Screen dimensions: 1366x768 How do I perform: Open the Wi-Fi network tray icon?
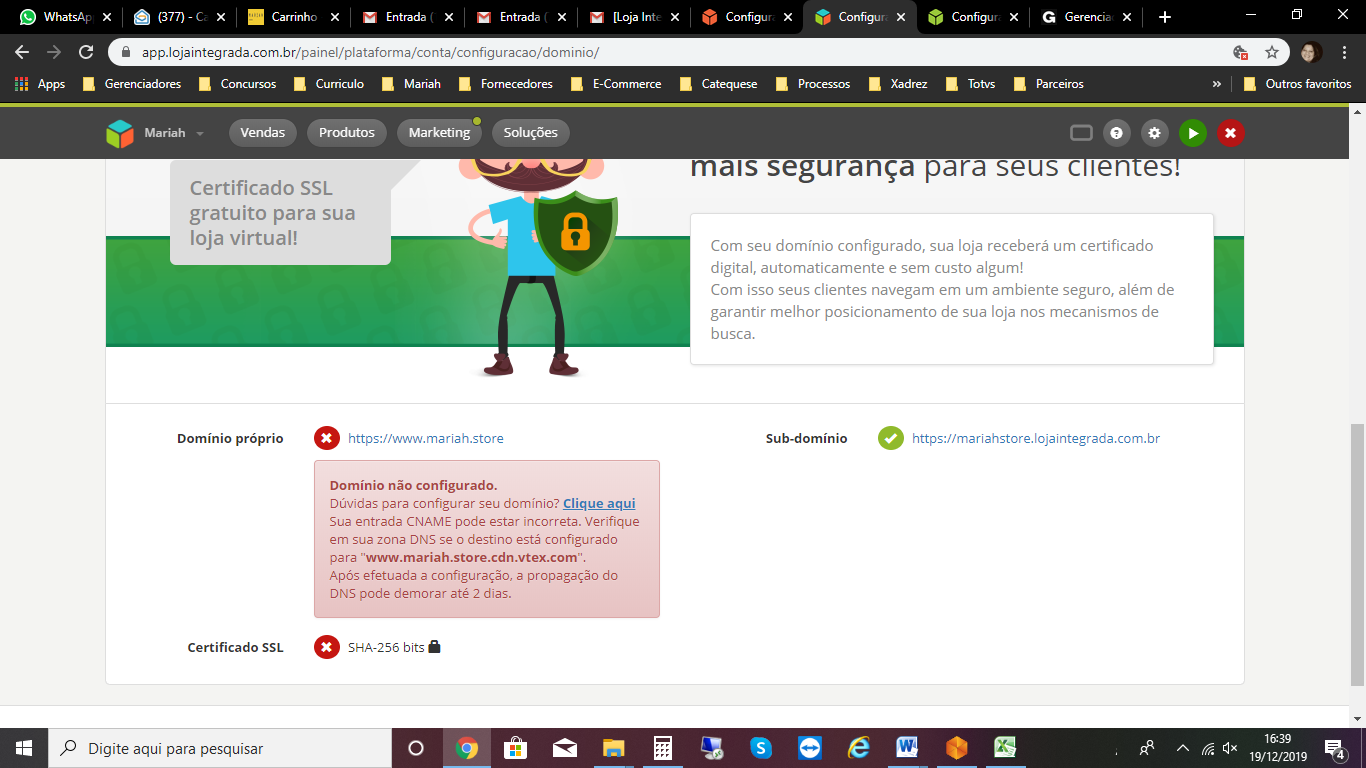point(1208,748)
